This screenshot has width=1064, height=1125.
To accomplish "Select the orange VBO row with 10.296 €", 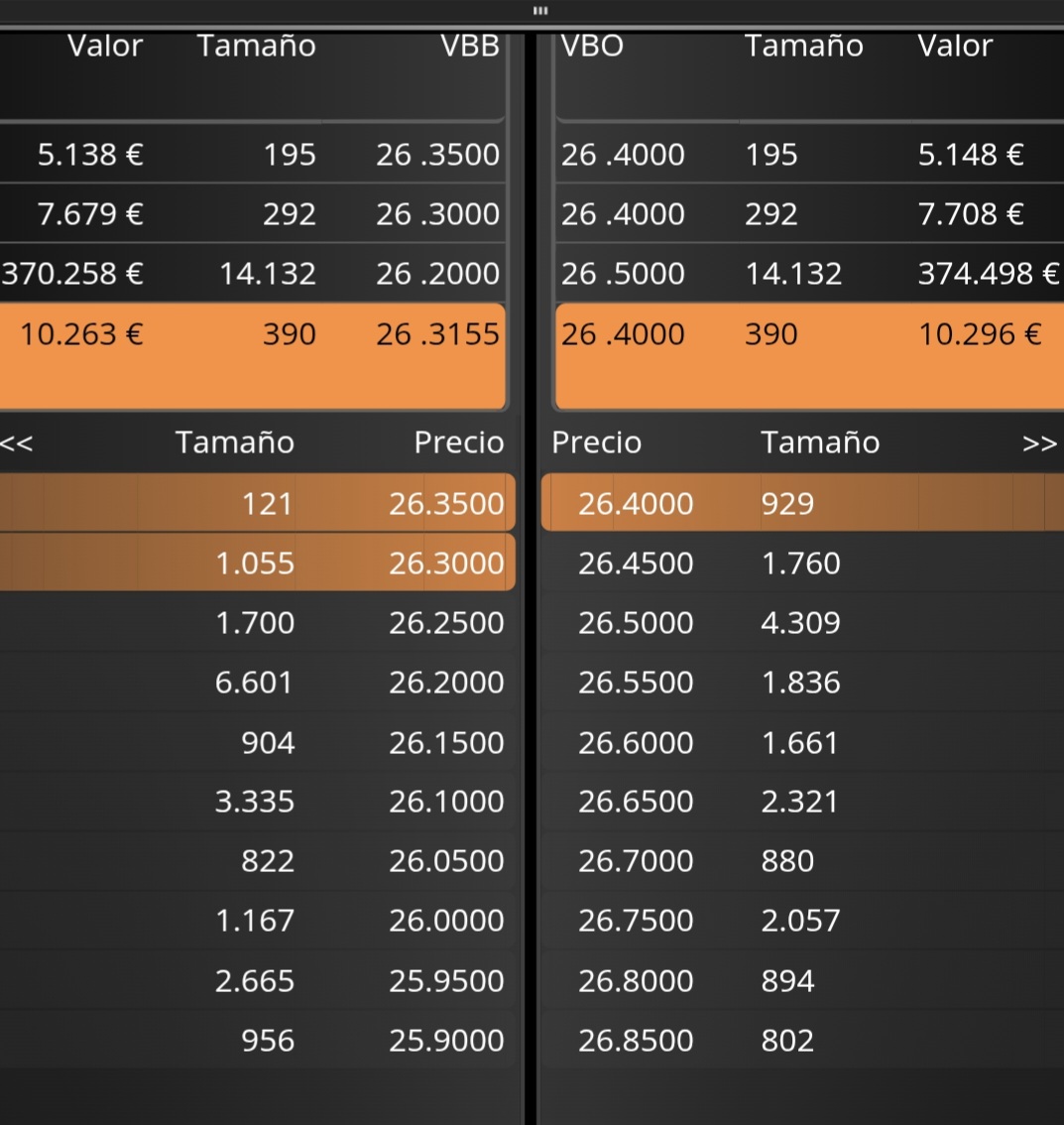I will 979,334.
